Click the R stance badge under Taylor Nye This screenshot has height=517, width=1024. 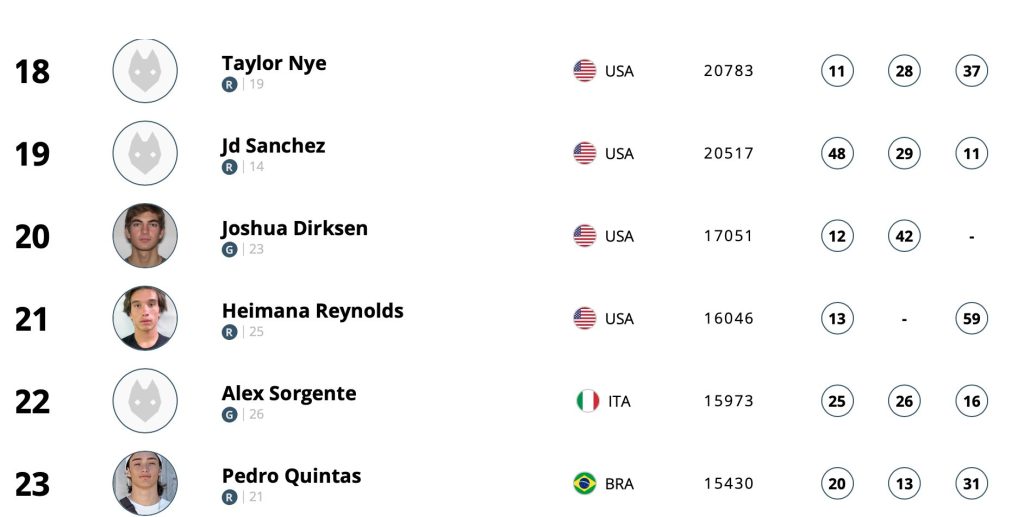click(x=229, y=84)
